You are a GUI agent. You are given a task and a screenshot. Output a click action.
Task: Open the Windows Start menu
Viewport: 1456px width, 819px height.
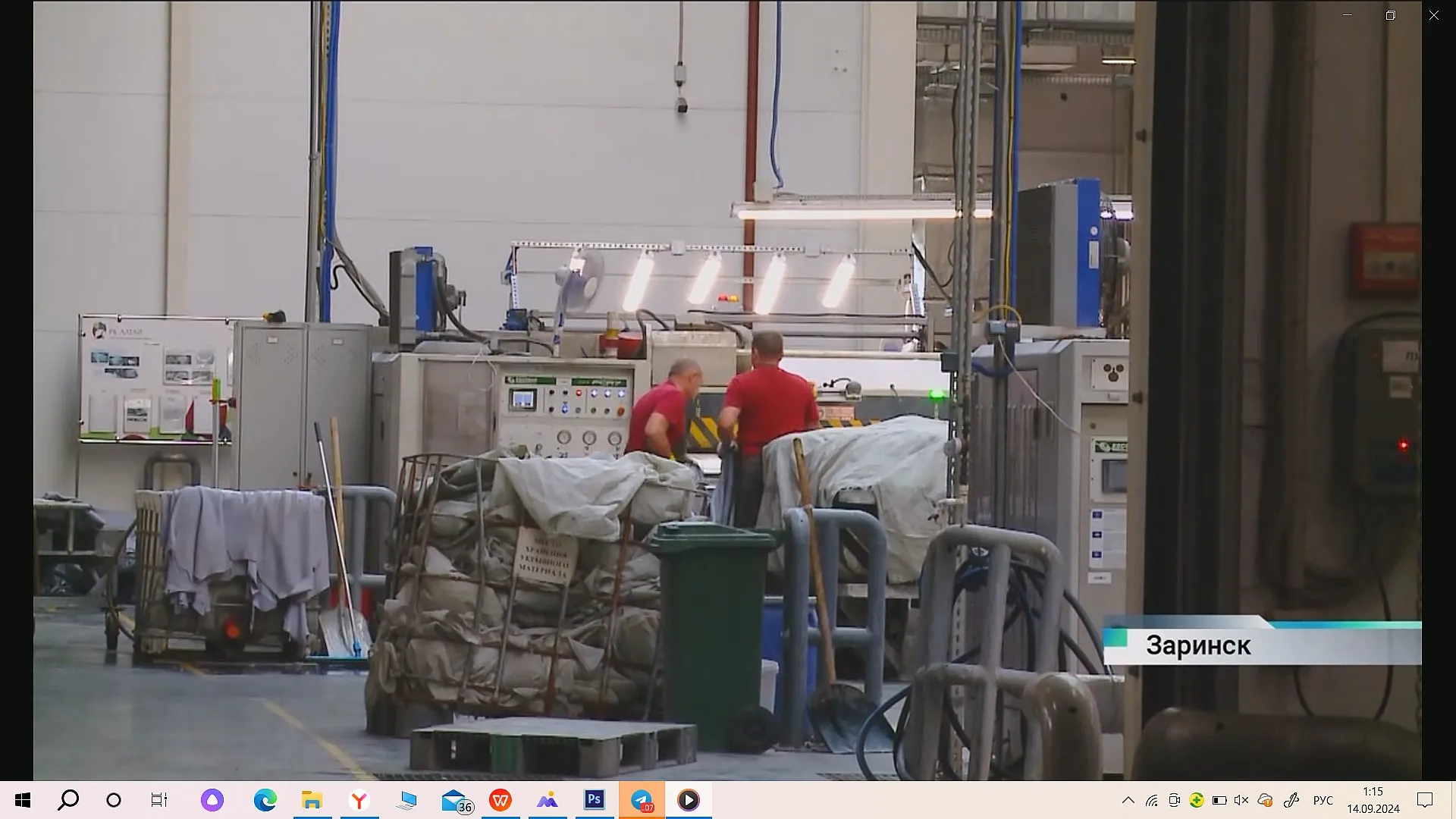(23, 800)
